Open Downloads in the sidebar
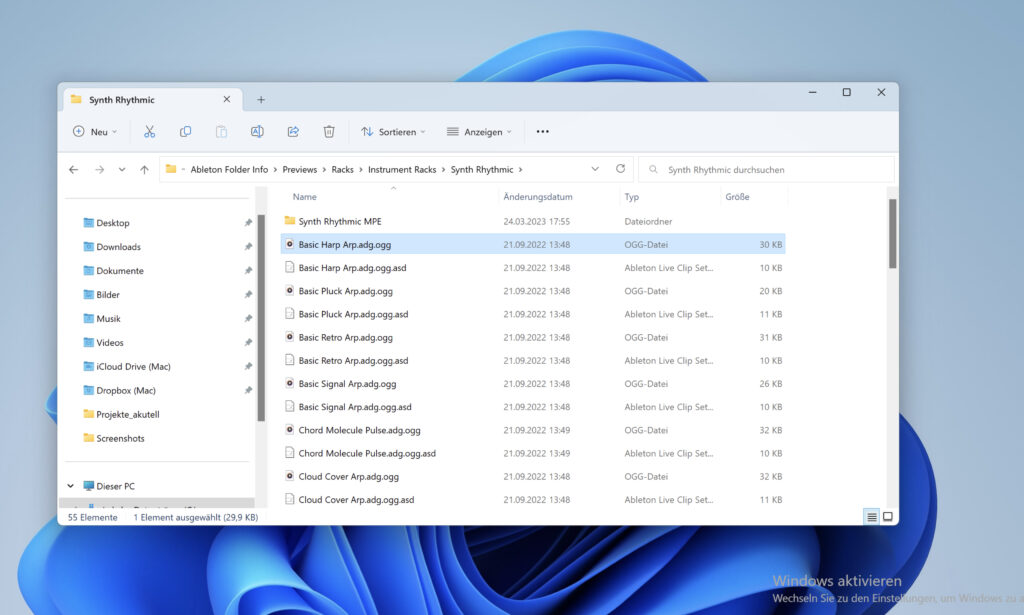This screenshot has height=615, width=1024. (118, 247)
